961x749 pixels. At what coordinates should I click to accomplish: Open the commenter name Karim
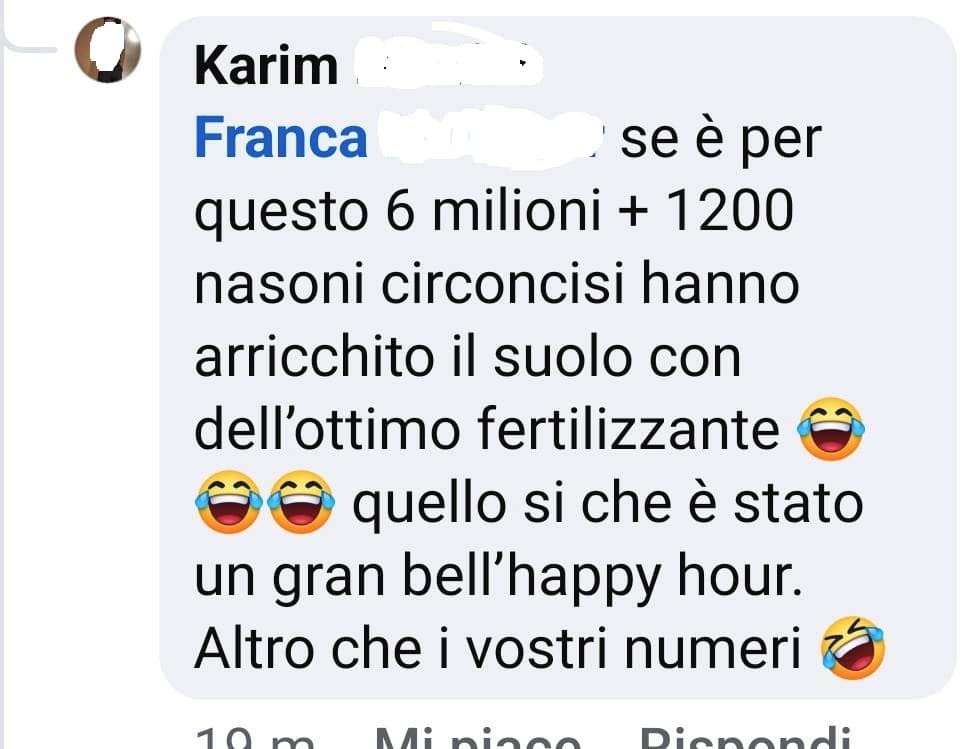(x=266, y=66)
